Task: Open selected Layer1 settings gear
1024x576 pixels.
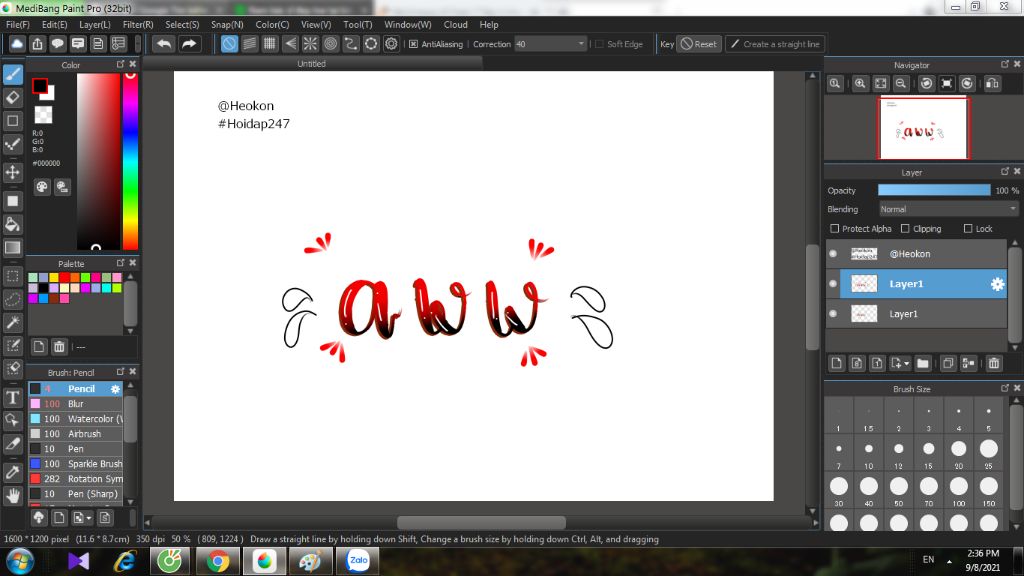Action: click(997, 284)
